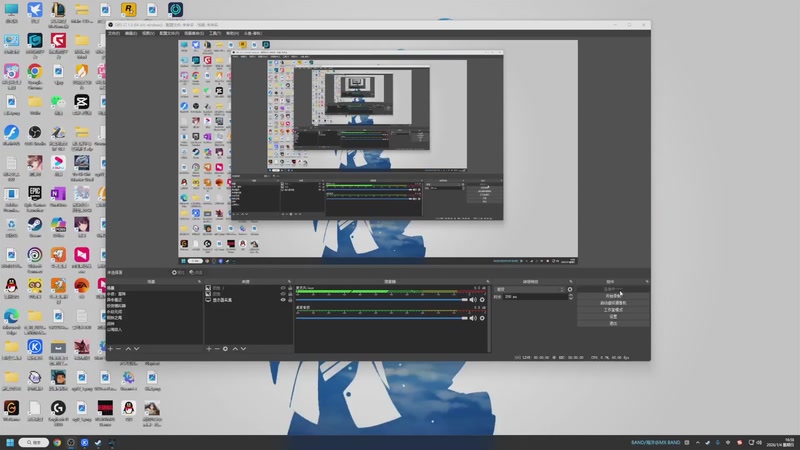The image size is (800, 450).
Task: Pop out the Scene Transitions dock header icon
Action: (570, 282)
